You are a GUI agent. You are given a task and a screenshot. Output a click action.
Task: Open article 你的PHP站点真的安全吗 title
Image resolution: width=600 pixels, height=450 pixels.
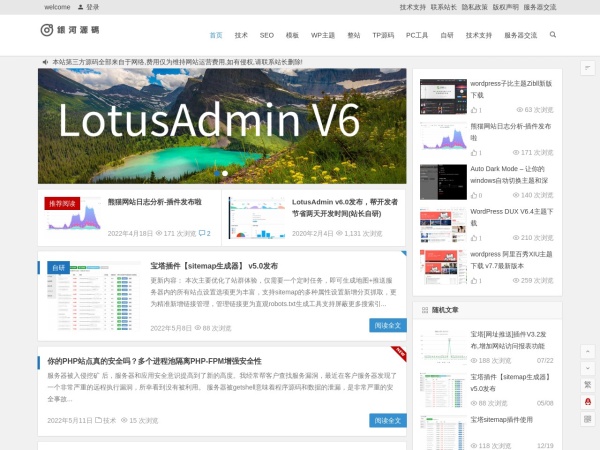tap(154, 361)
